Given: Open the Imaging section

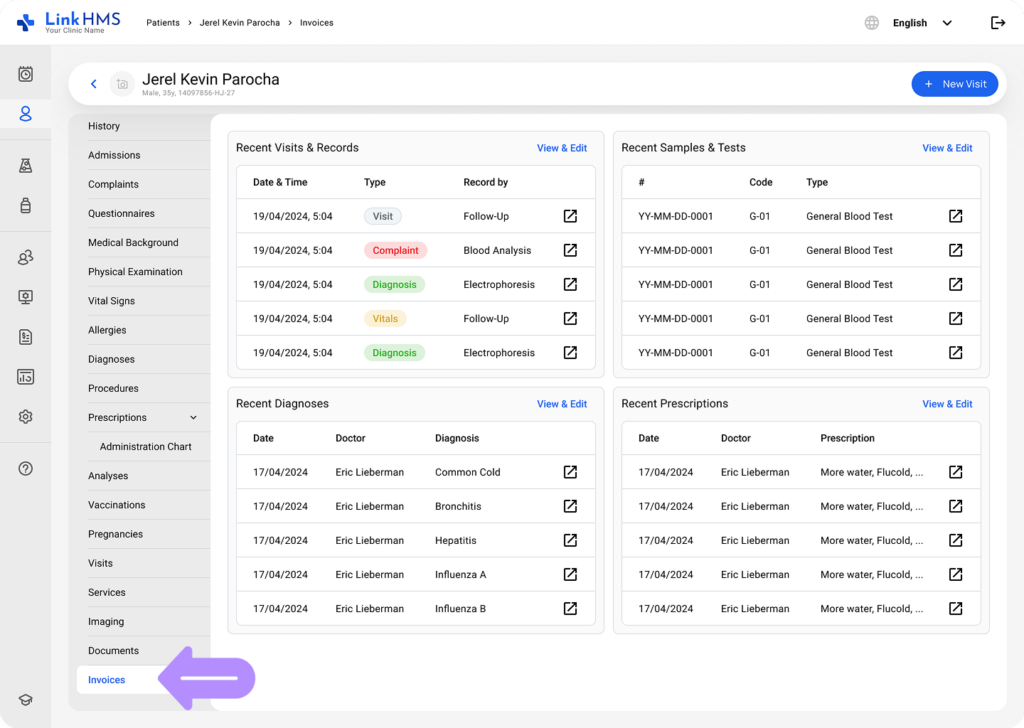Looking at the screenshot, I should point(106,622).
